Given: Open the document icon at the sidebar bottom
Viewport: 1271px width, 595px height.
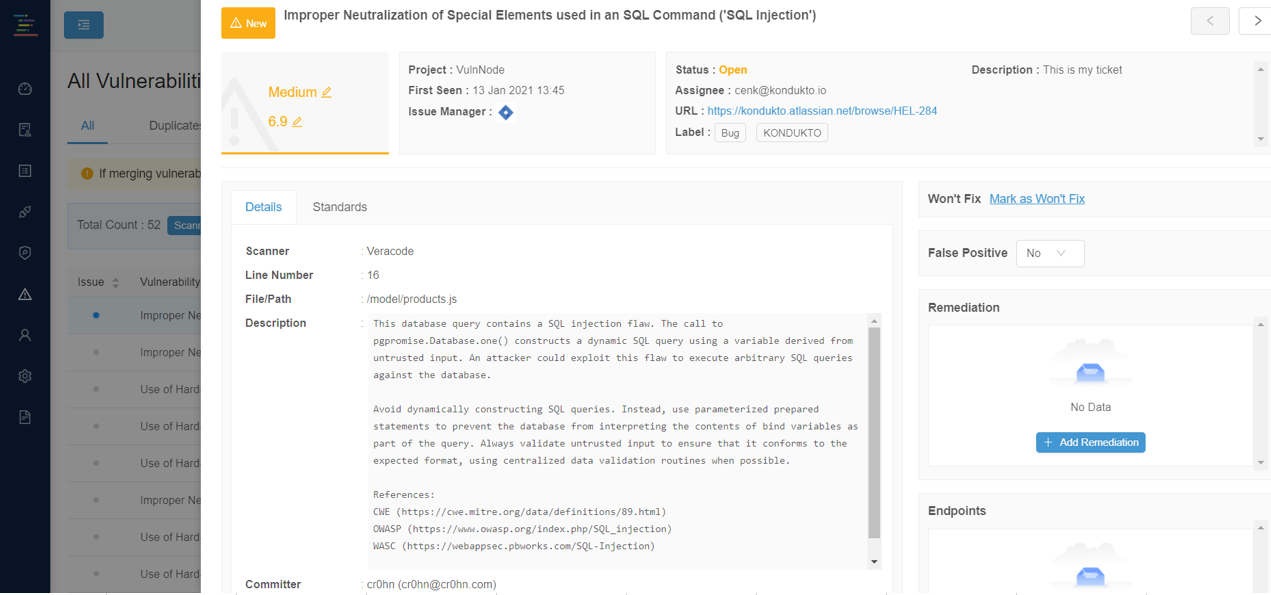Looking at the screenshot, I should point(25,417).
